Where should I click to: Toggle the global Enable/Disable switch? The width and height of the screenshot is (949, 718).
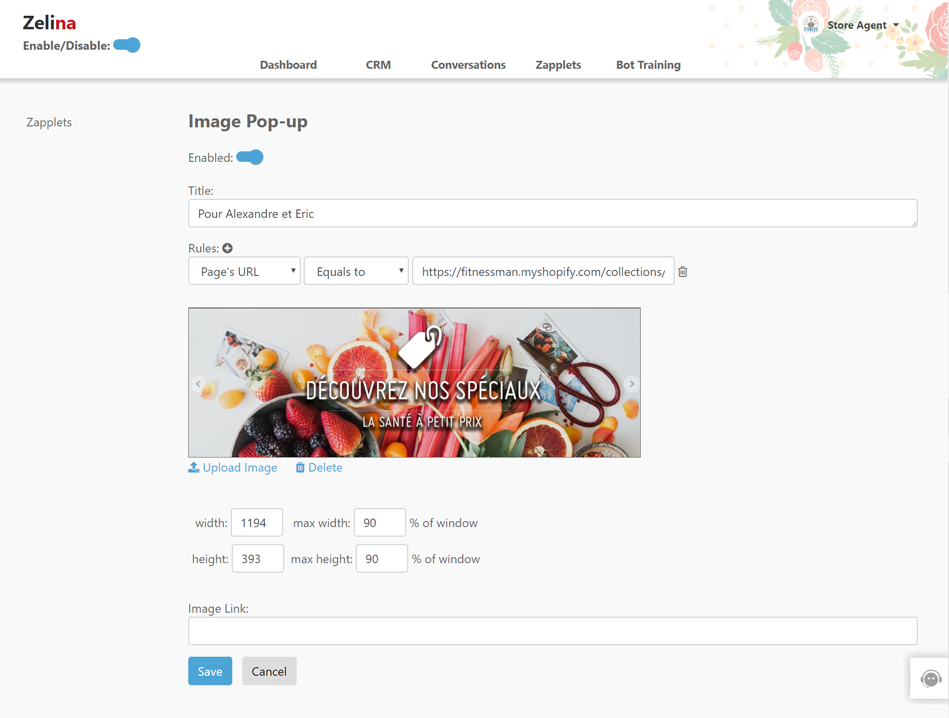pos(127,45)
